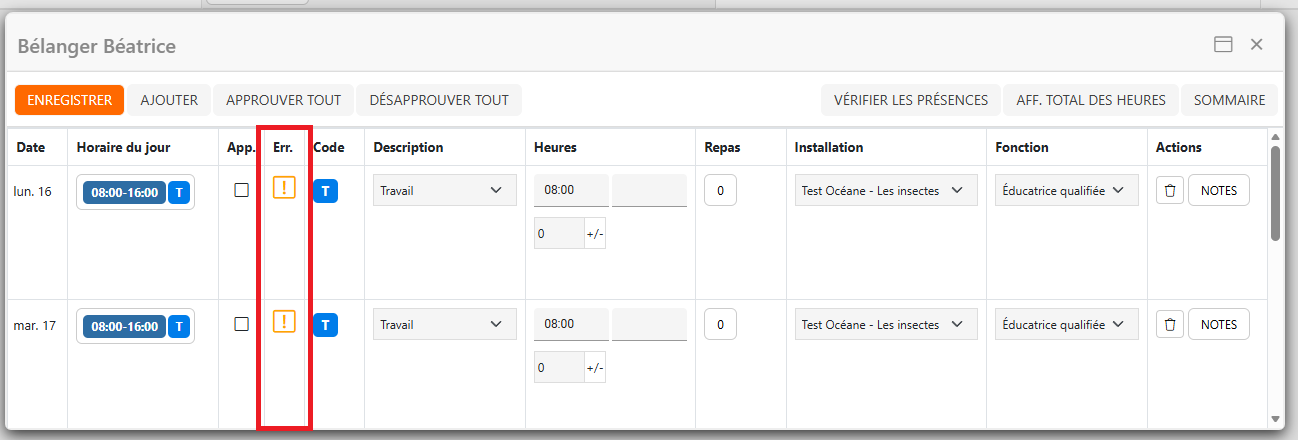Click the blue T code badge for lun. 16

click(x=326, y=190)
